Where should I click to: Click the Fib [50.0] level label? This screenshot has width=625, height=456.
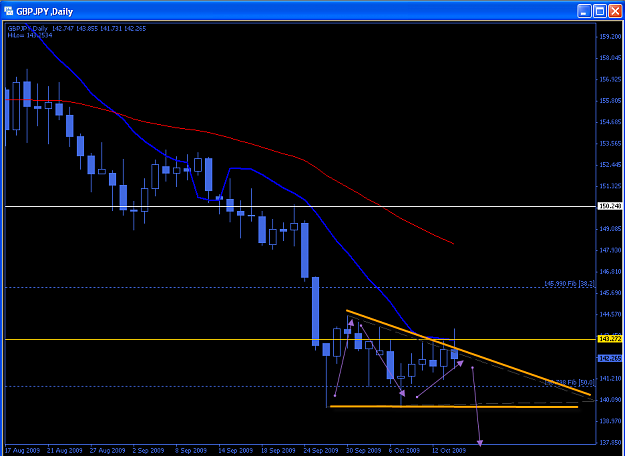(x=569, y=382)
